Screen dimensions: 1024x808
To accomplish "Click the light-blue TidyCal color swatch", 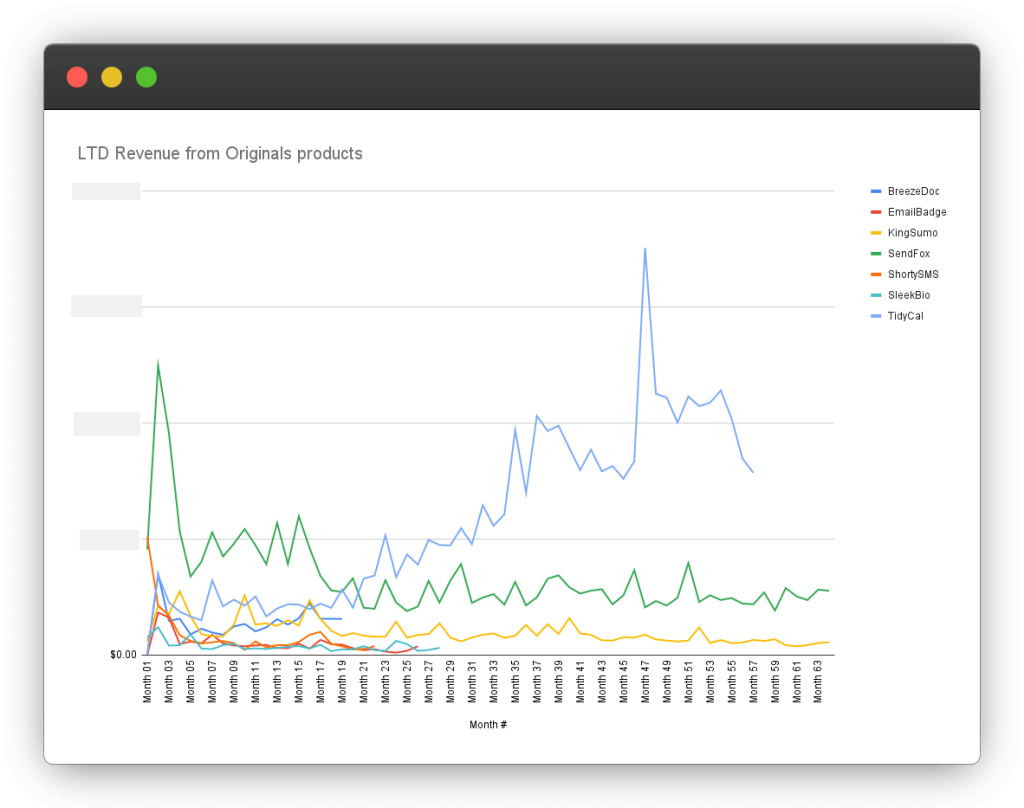I will click(x=875, y=316).
